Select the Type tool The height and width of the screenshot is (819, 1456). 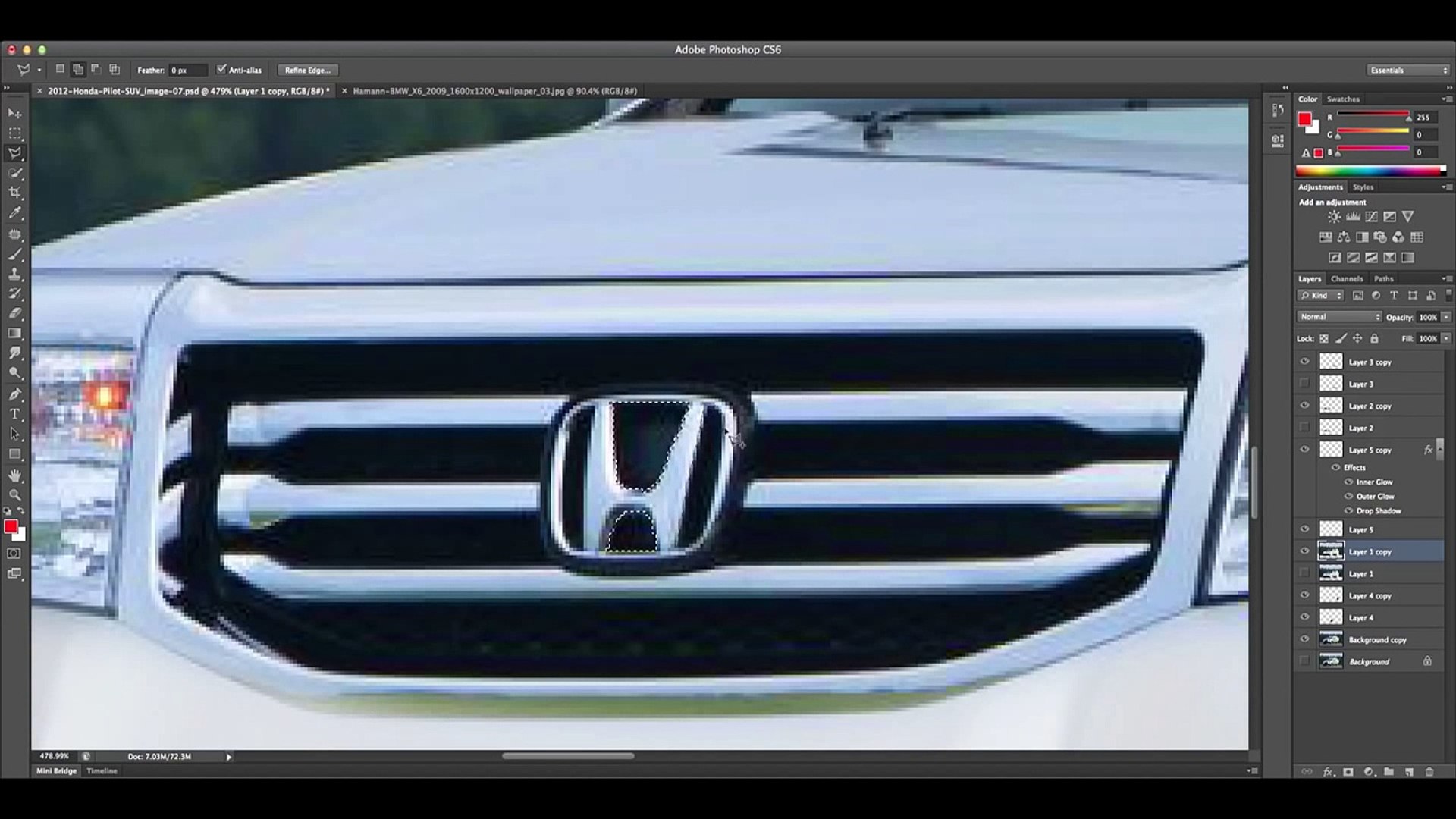click(15, 414)
